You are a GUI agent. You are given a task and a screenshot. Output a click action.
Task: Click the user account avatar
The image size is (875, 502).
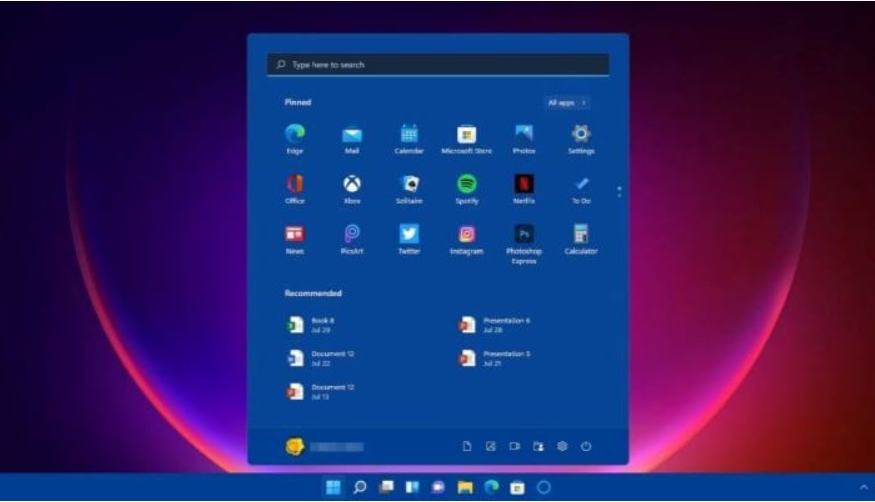pyautogui.click(x=295, y=446)
